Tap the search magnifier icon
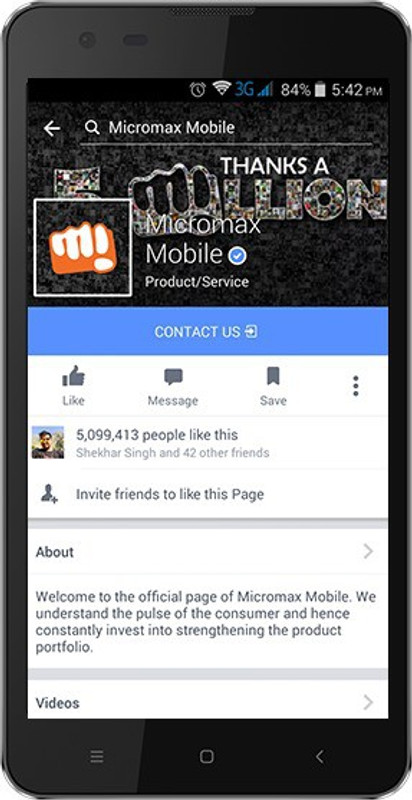412x800 pixels. (92, 128)
